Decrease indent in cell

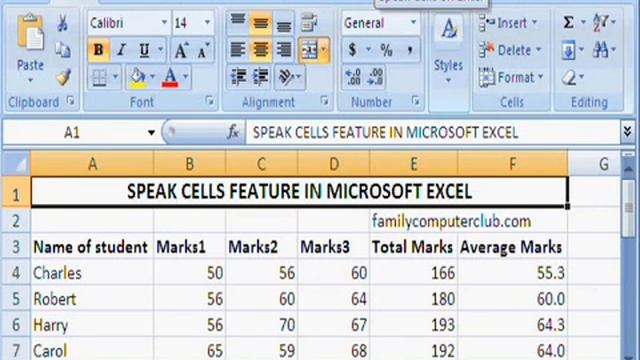coord(238,77)
